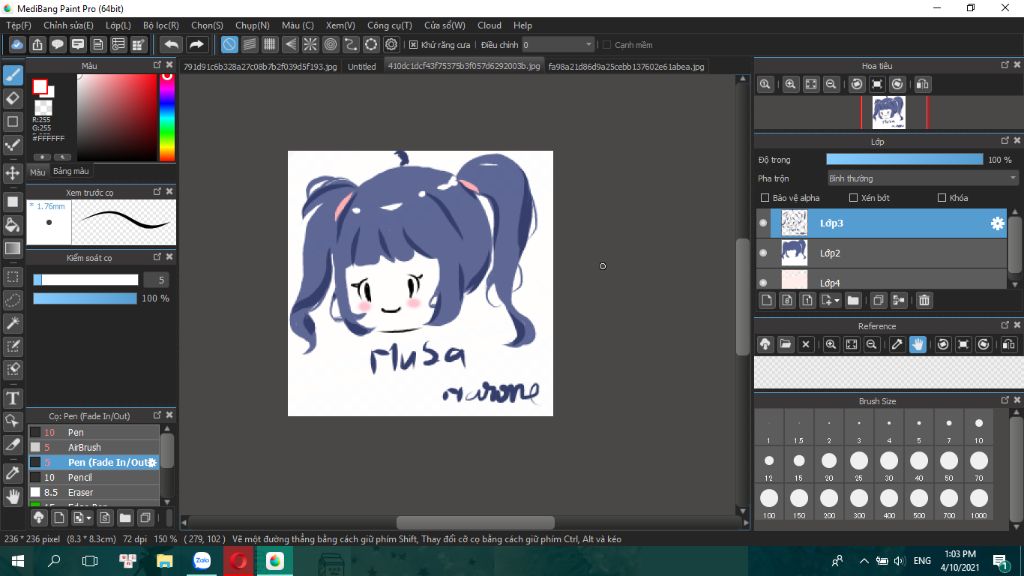Zoom in using Navigator panel
Image resolution: width=1024 pixels, height=576 pixels.
coord(790,84)
